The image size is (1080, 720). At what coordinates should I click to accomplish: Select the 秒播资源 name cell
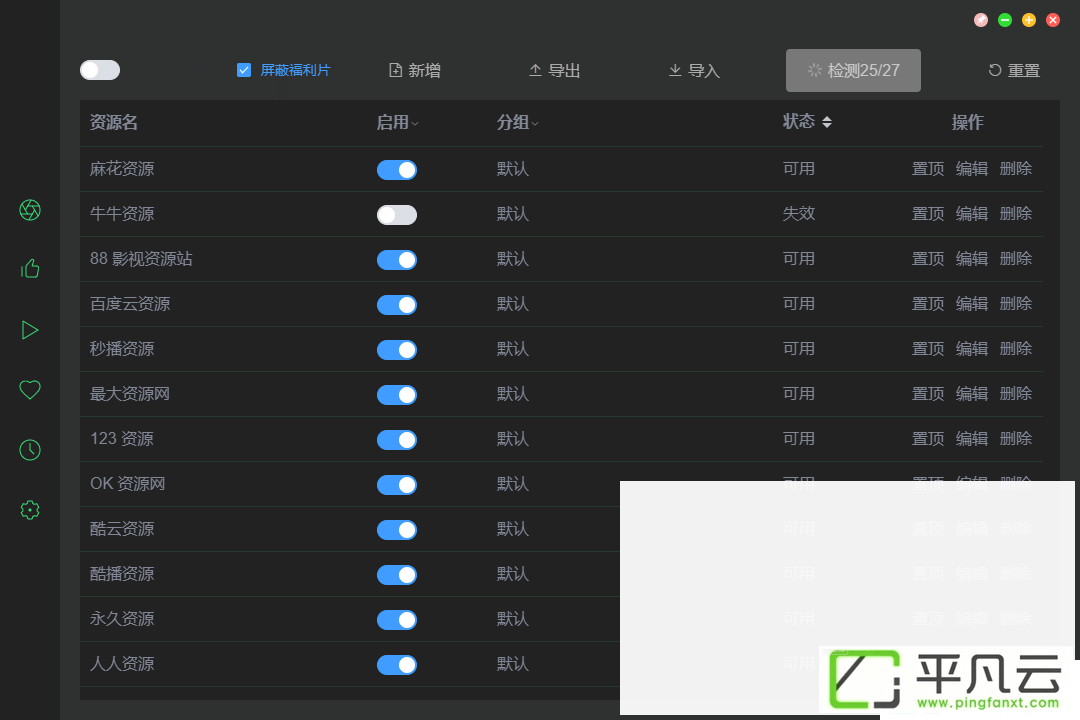point(122,349)
